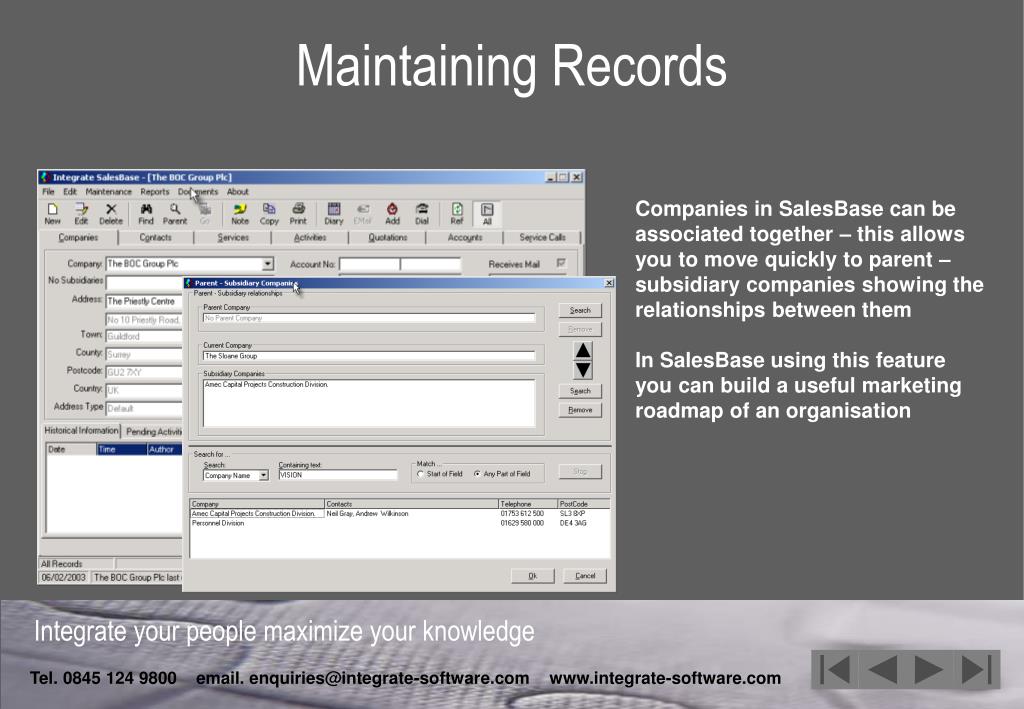Switch to the Services tab
The width and height of the screenshot is (1024, 709).
[233, 238]
